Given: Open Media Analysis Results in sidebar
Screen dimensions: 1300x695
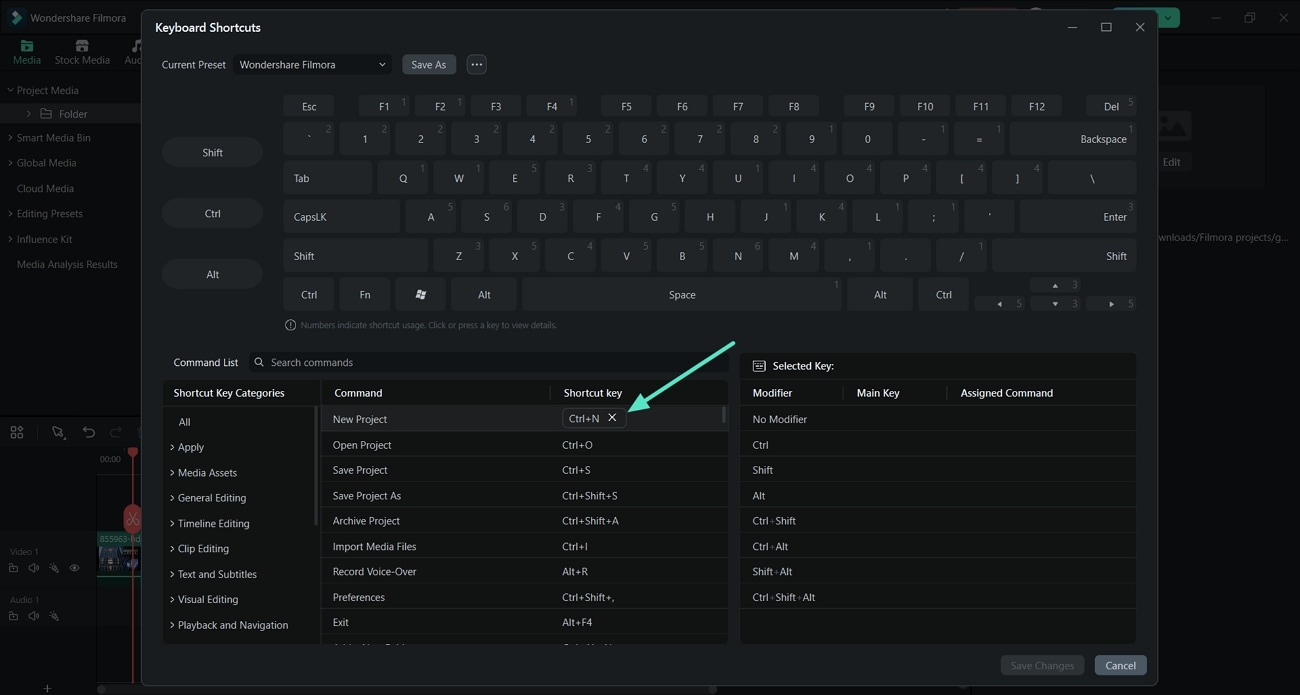Looking at the screenshot, I should [67, 264].
